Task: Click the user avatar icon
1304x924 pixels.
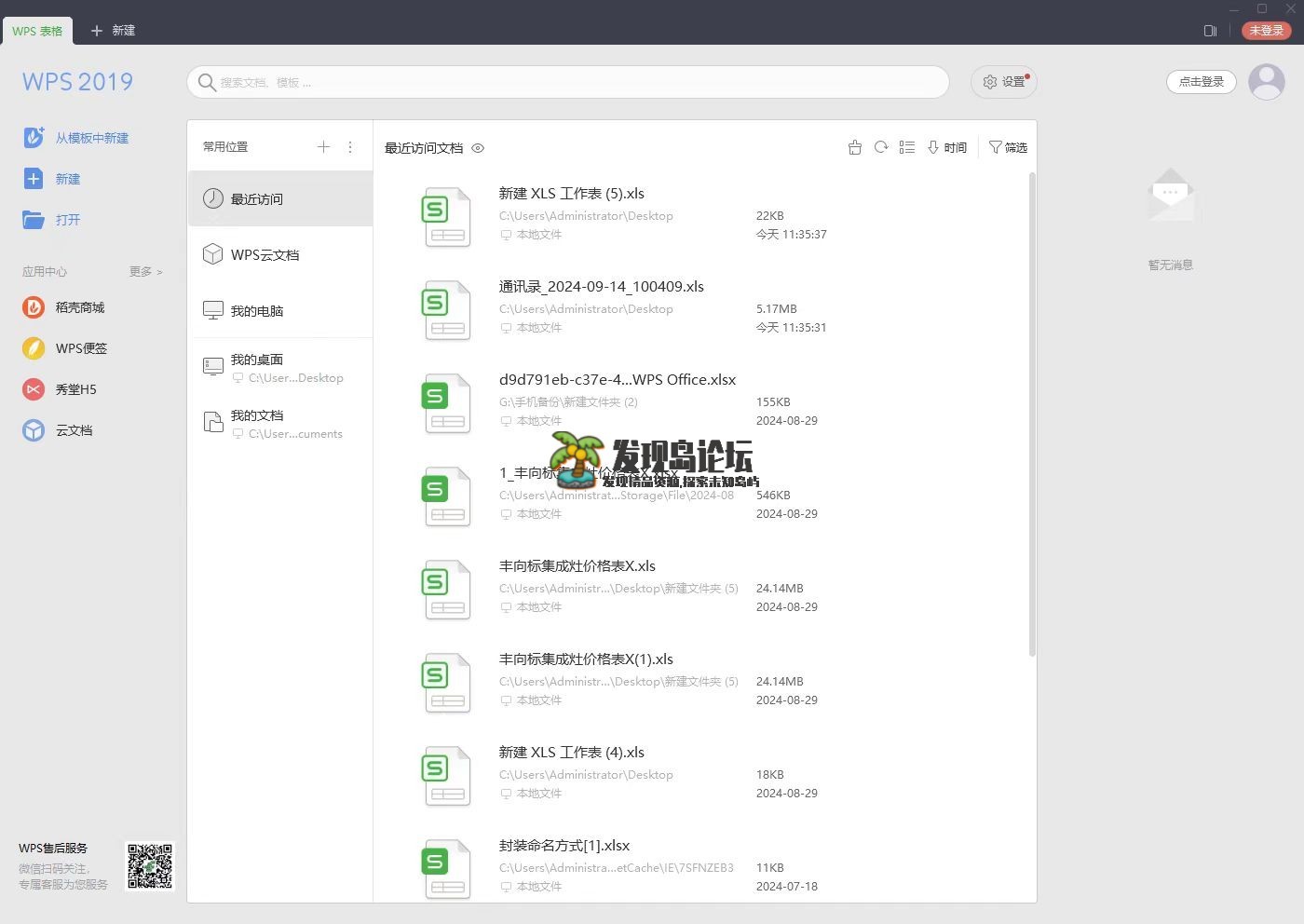Action: pos(1266,82)
